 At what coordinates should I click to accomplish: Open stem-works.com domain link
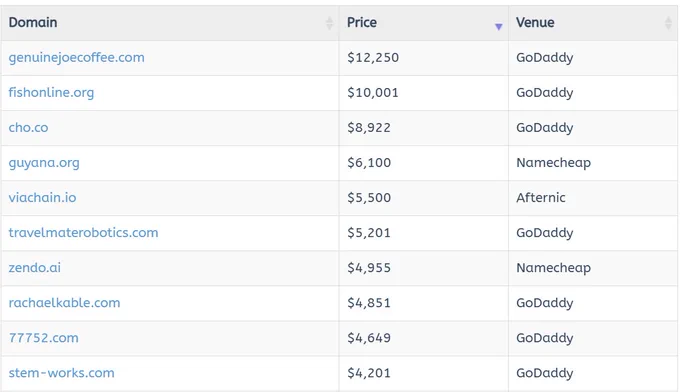click(62, 373)
